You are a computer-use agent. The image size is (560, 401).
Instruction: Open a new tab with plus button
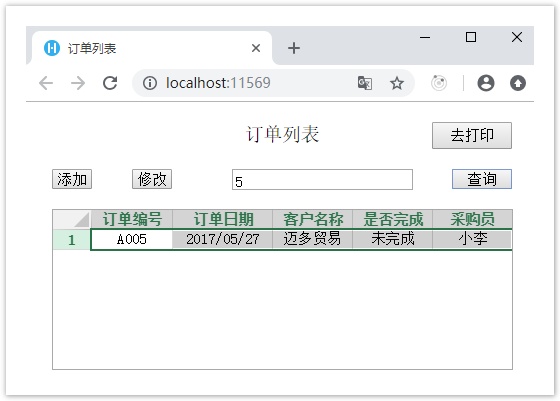(x=294, y=48)
